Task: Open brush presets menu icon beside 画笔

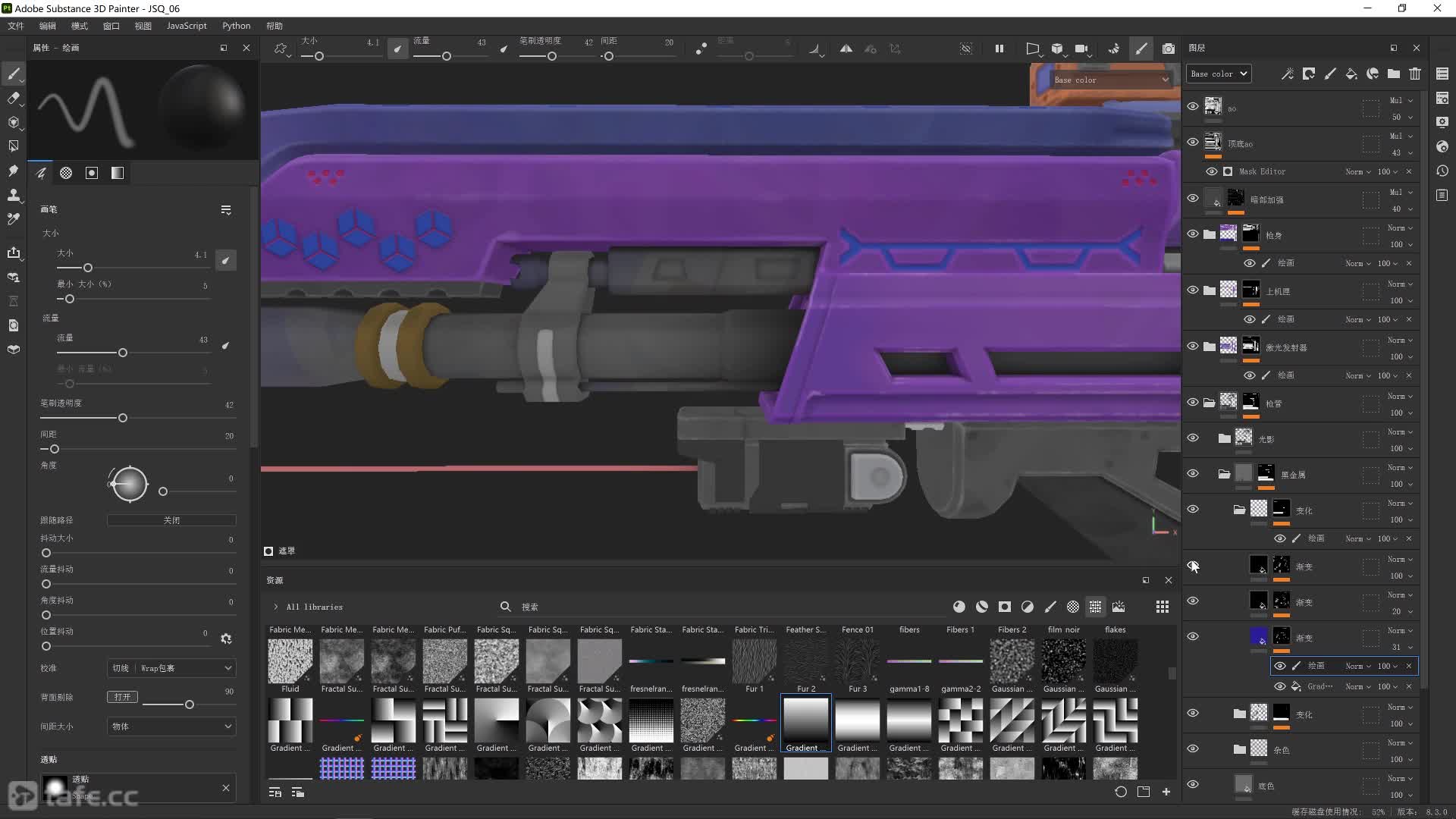Action: coord(226,210)
